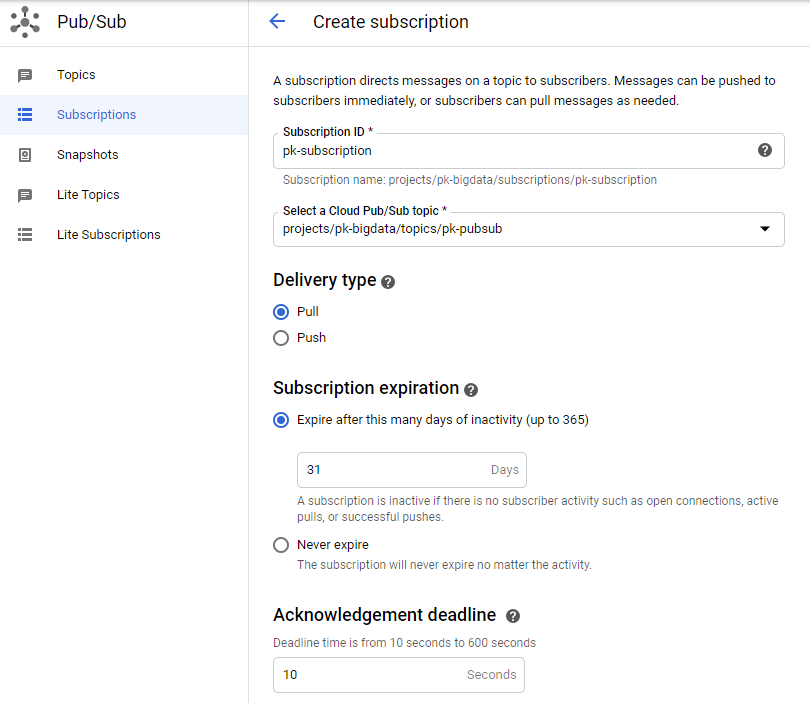
Task: Click the Pub/Sub product logo icon
Action: click(x=25, y=22)
